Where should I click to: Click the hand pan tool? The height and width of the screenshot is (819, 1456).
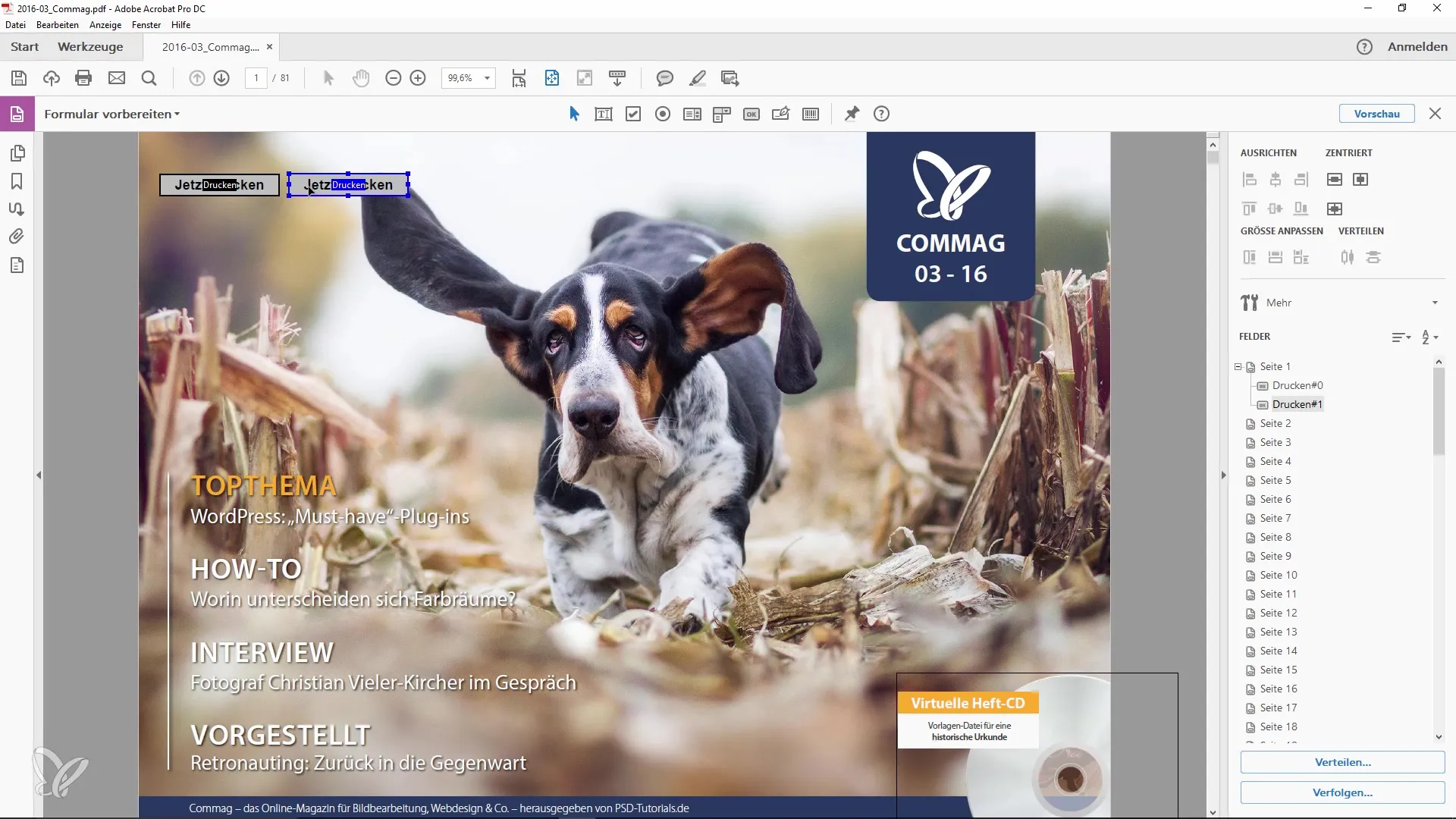[x=361, y=78]
